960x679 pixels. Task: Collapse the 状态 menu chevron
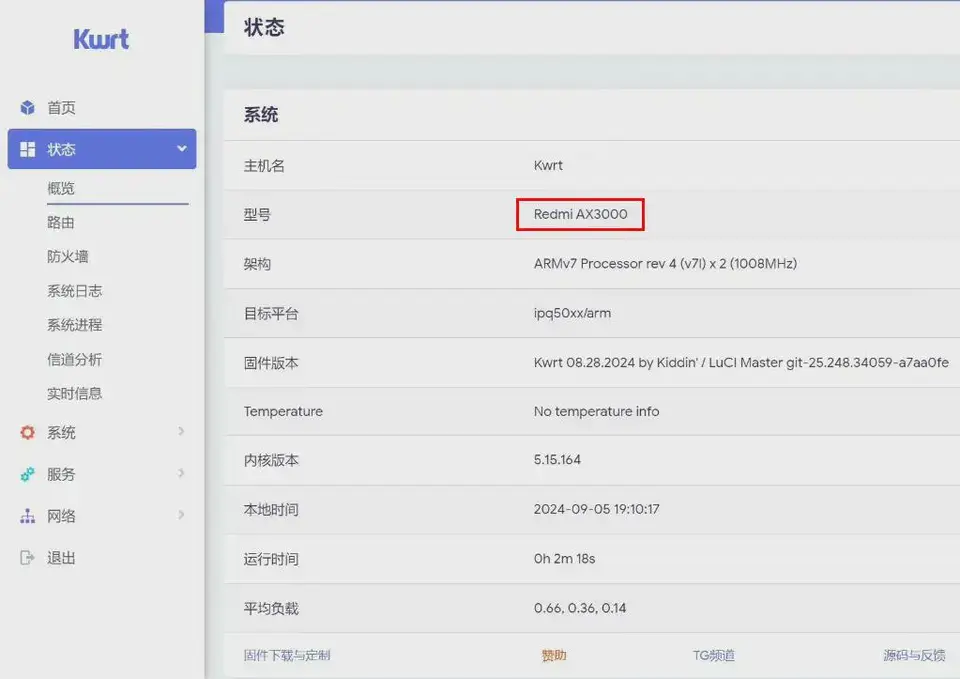[182, 148]
